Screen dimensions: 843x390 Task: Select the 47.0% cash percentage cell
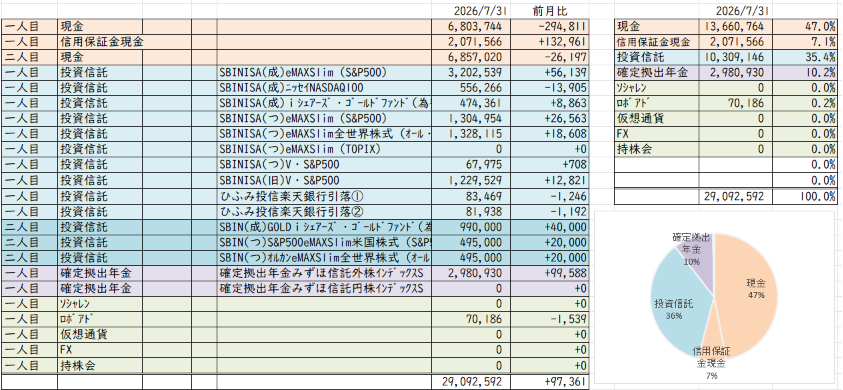click(x=805, y=26)
